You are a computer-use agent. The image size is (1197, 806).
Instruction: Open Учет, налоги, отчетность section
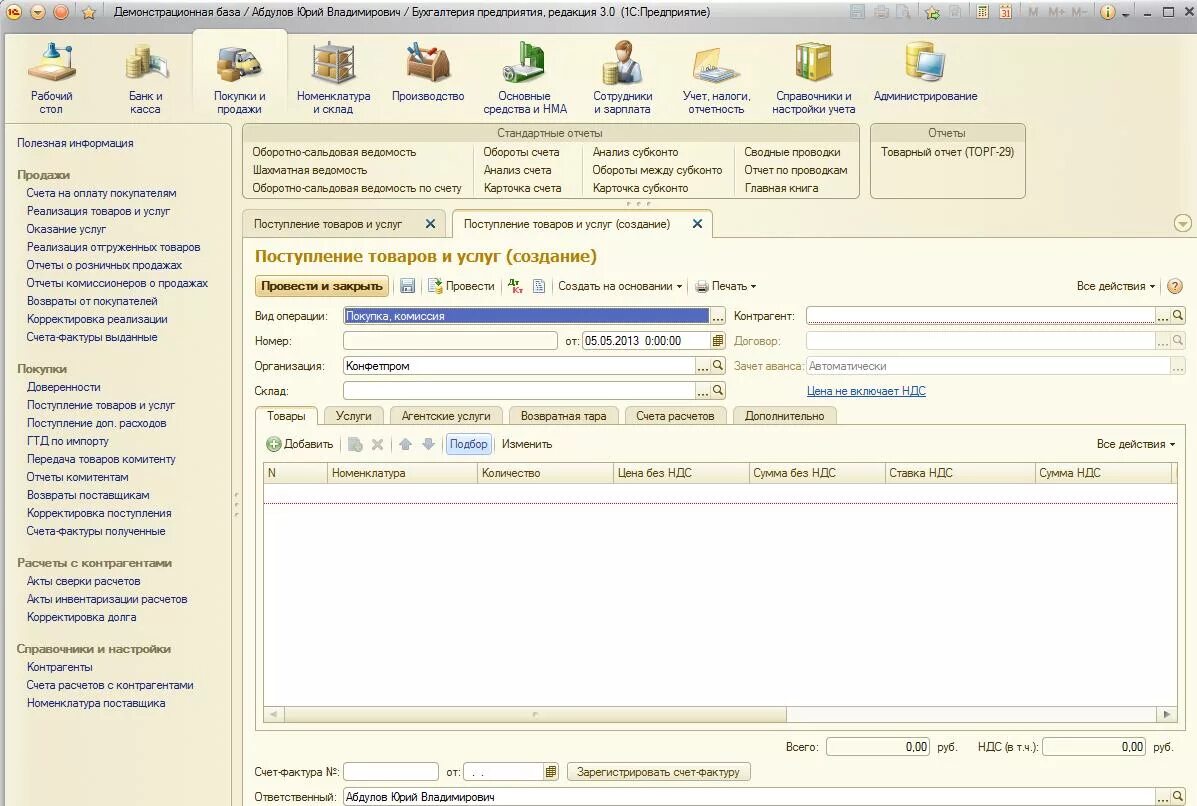(x=716, y=79)
